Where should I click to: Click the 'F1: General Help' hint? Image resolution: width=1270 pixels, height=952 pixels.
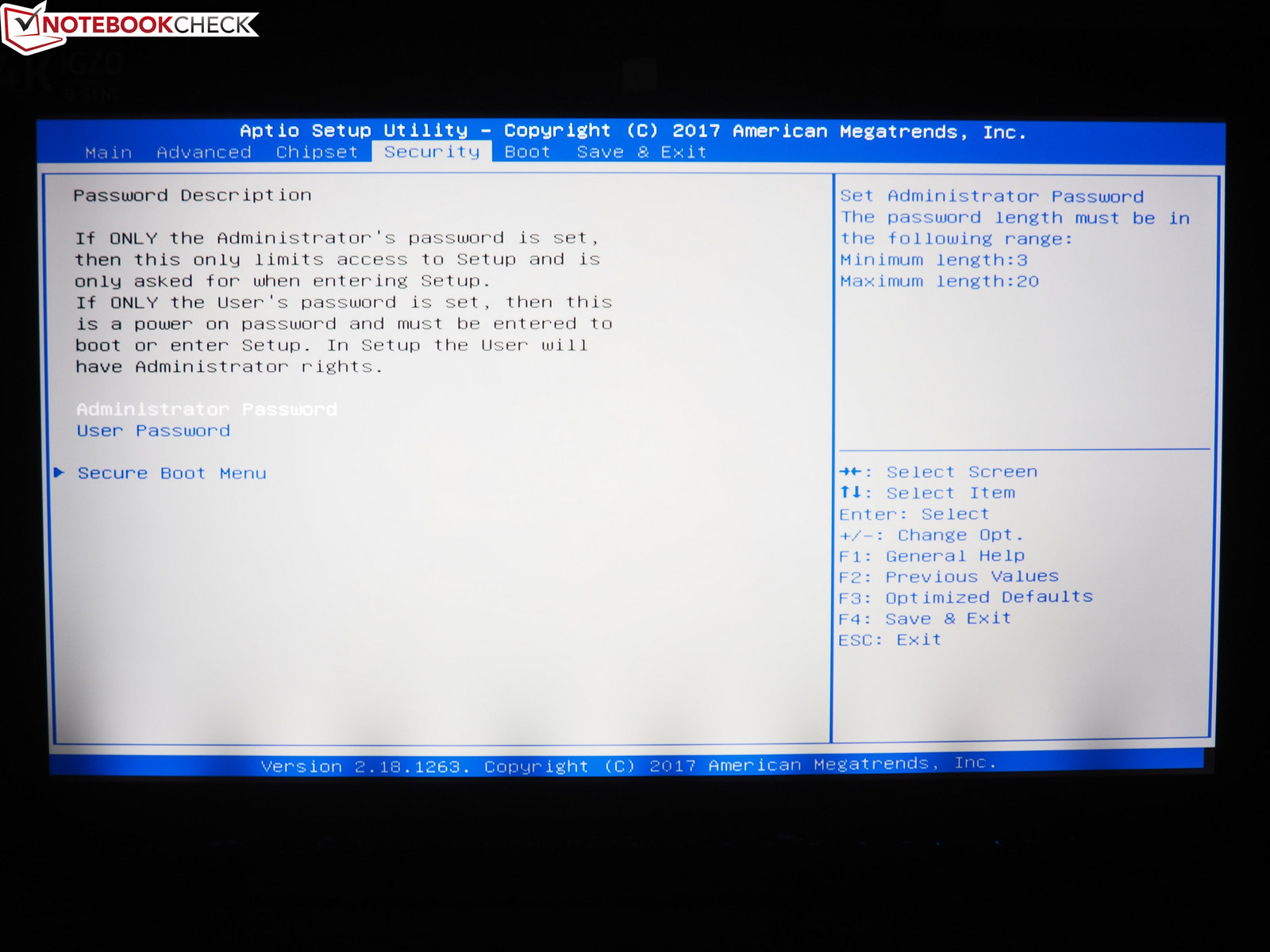coord(932,556)
